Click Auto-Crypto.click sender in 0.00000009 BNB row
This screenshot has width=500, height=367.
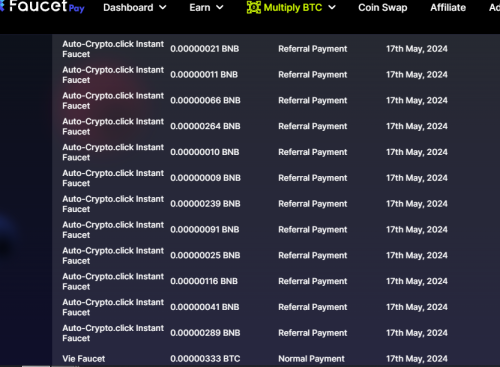[x=113, y=178]
